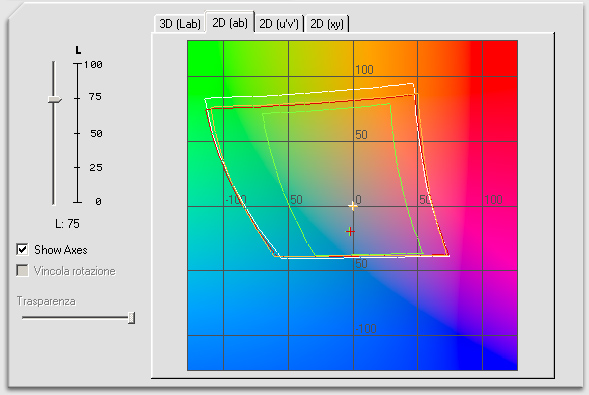
Task: Click the red crosshair marker
Action: pyautogui.click(x=350, y=232)
